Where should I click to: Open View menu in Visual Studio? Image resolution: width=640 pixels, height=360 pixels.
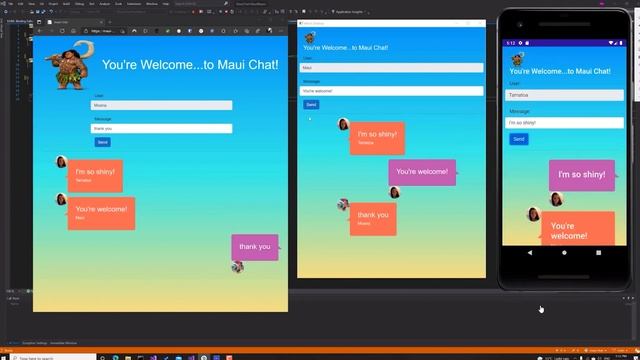click(31, 4)
